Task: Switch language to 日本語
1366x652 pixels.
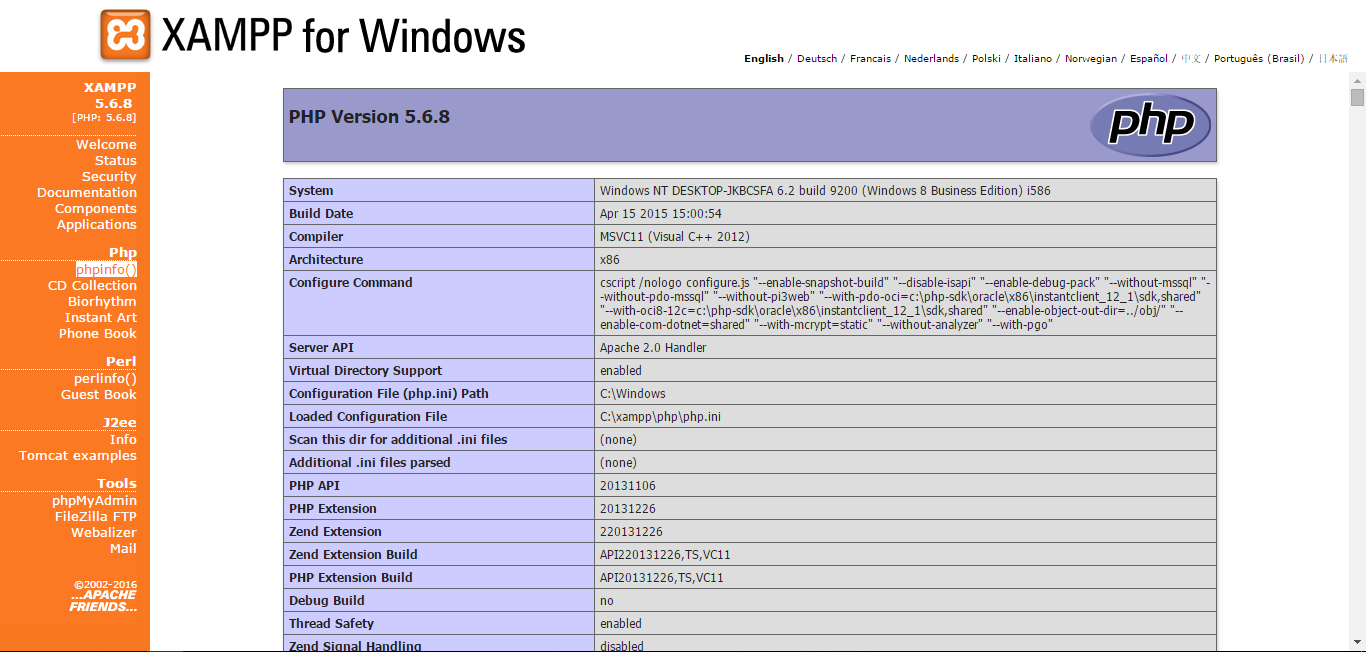Action: click(x=1333, y=59)
